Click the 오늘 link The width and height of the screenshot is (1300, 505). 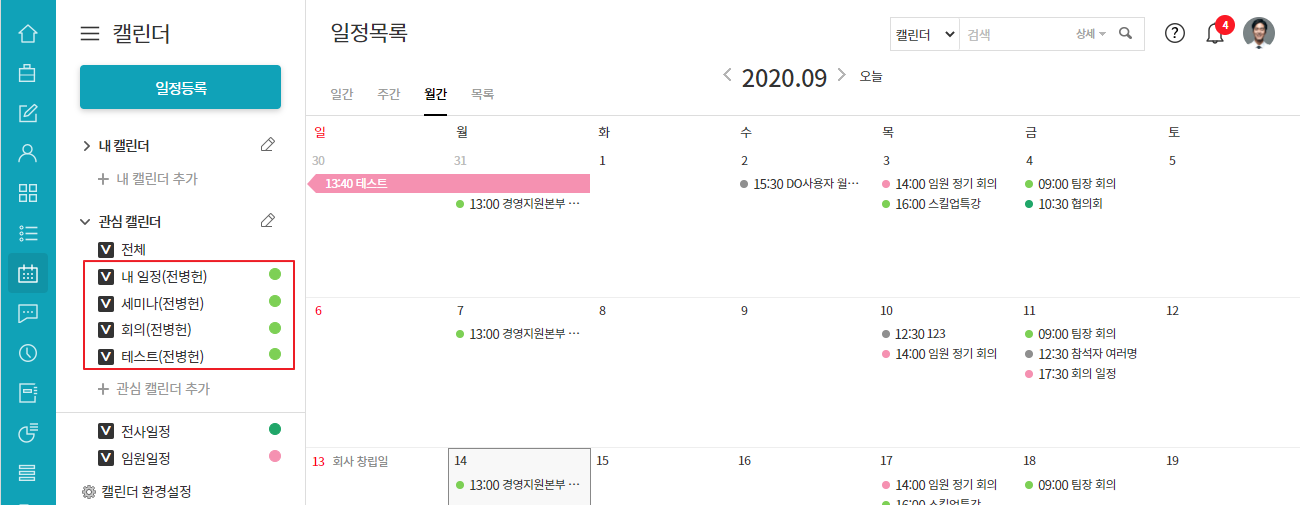coord(871,76)
